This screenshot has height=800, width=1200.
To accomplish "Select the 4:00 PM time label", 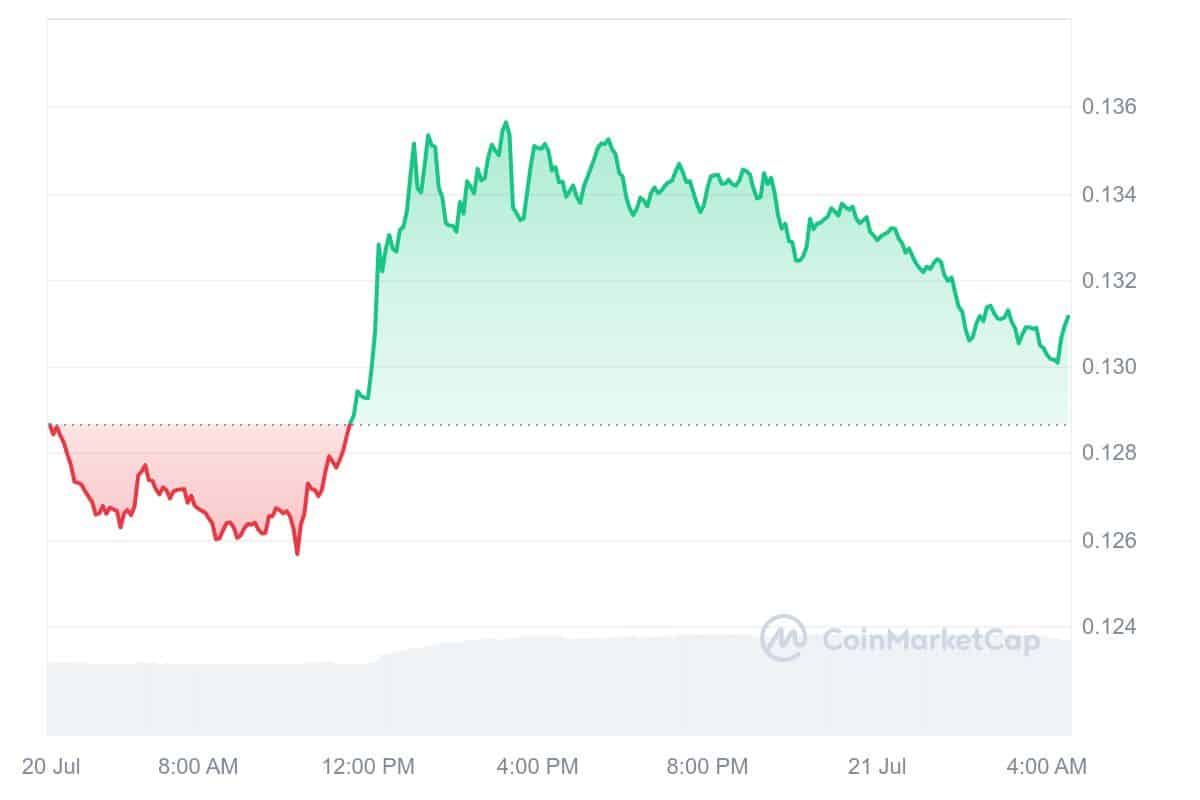I will pyautogui.click(x=538, y=767).
